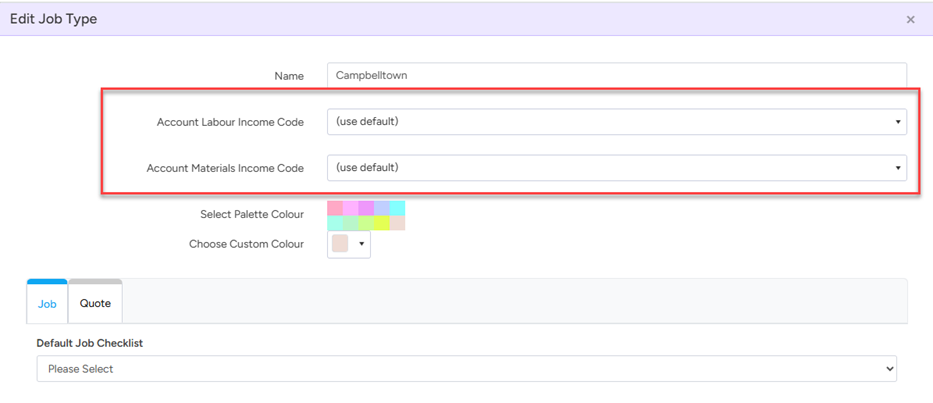Close the Edit Job Type dialog

pos(910,20)
